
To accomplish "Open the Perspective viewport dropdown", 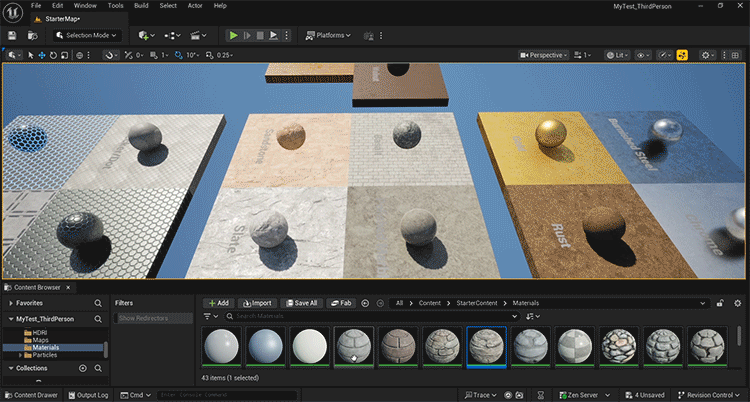I will click(x=547, y=55).
